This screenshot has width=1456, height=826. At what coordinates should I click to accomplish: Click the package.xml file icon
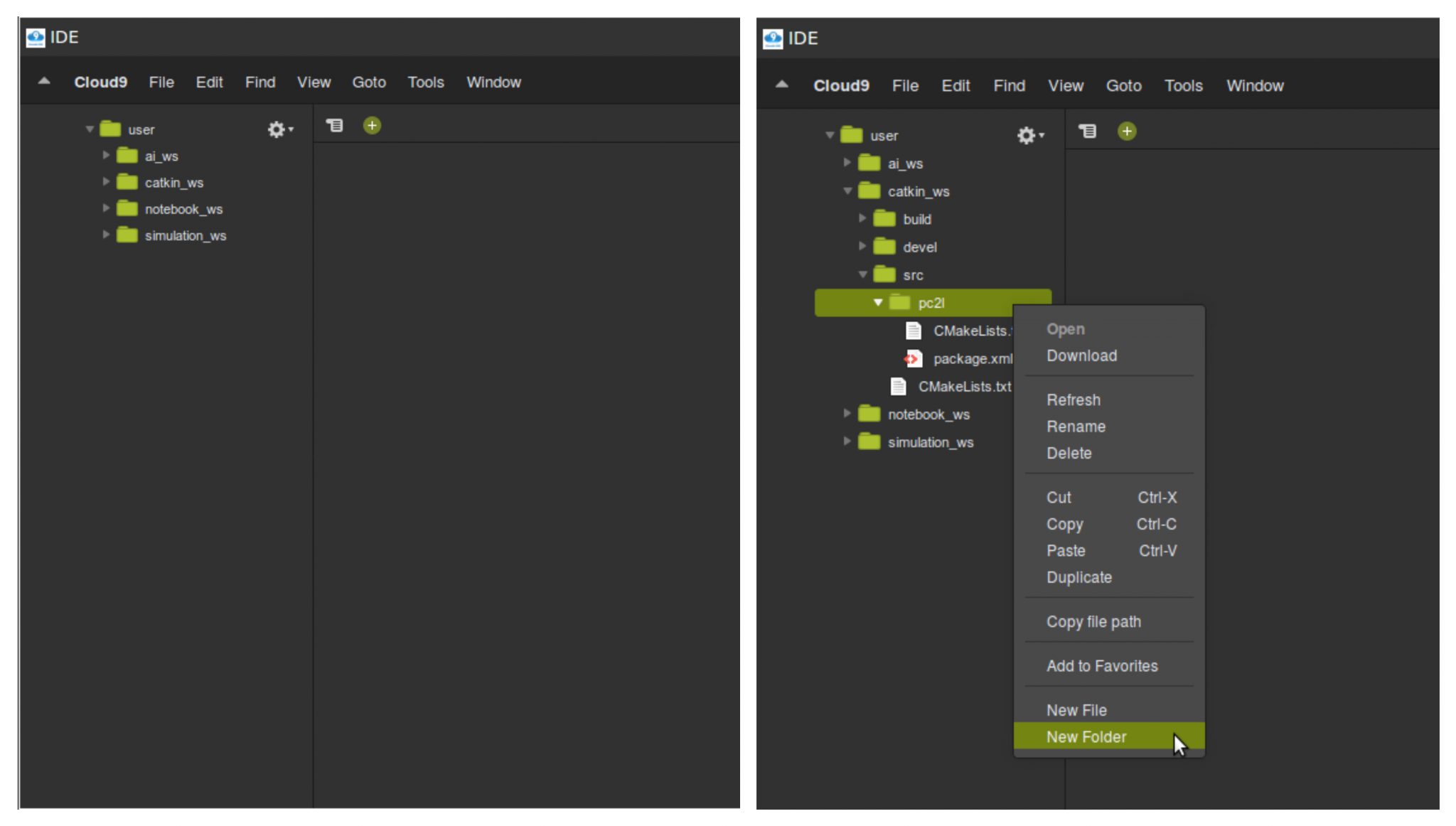click(x=913, y=359)
